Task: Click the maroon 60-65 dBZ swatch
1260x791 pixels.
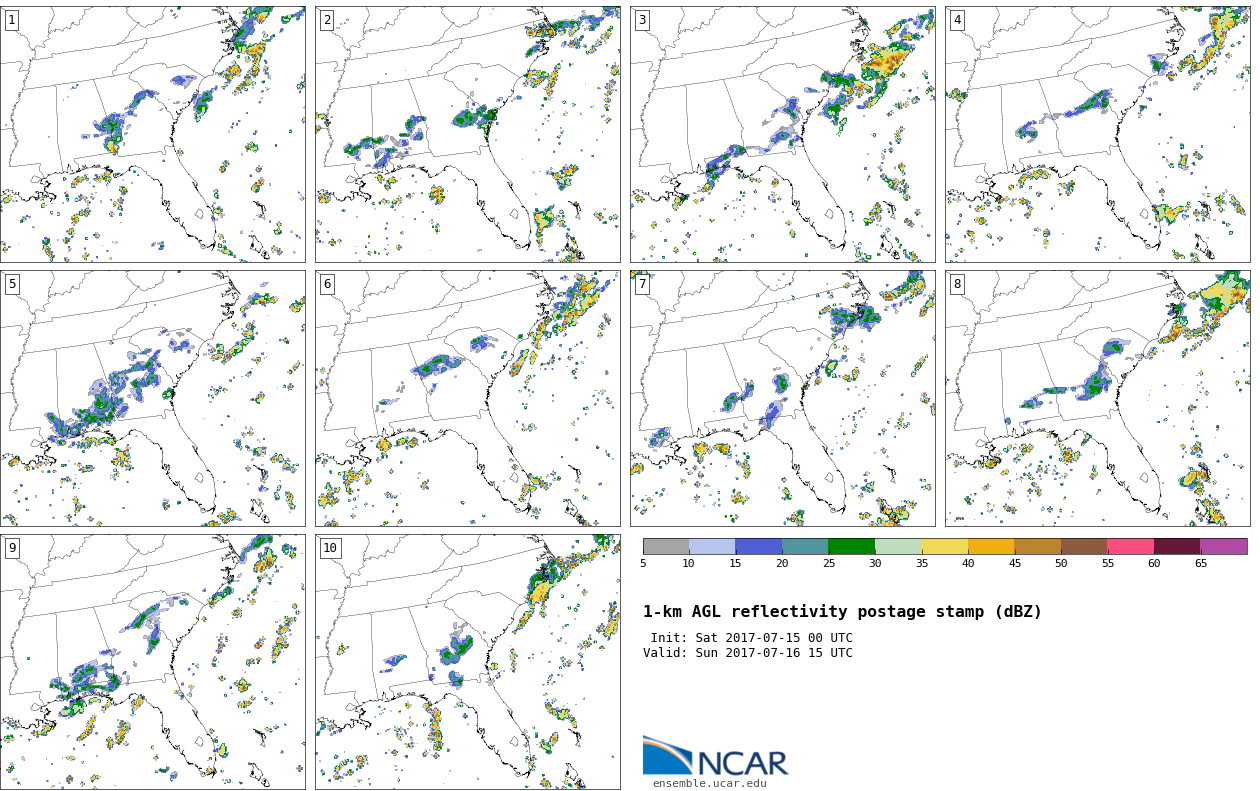Action: pos(1177,546)
